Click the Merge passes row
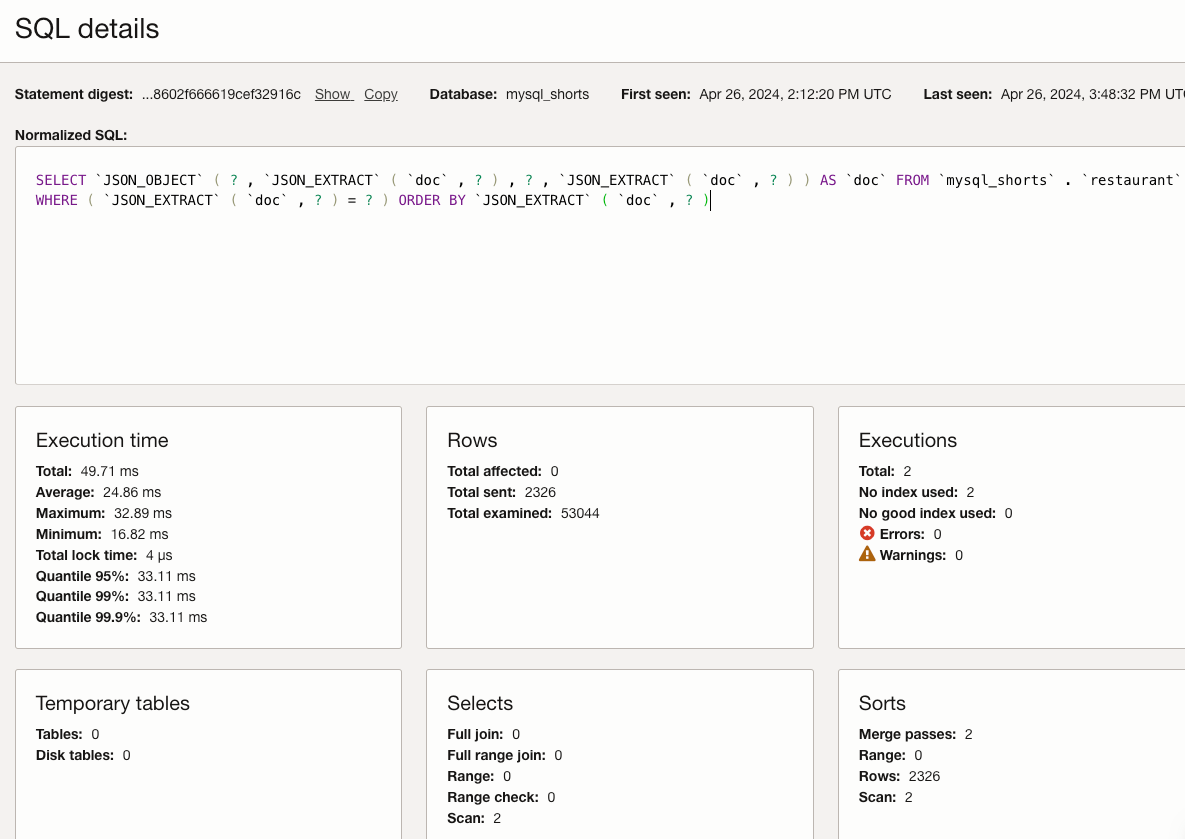The width and height of the screenshot is (1185, 839). coord(916,734)
